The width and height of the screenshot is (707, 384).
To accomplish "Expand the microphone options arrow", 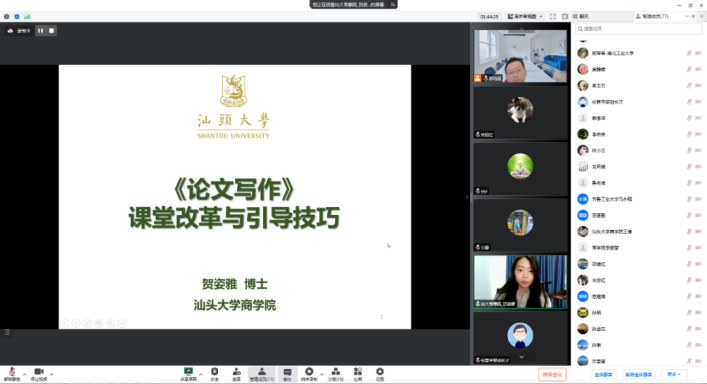I will pos(24,375).
